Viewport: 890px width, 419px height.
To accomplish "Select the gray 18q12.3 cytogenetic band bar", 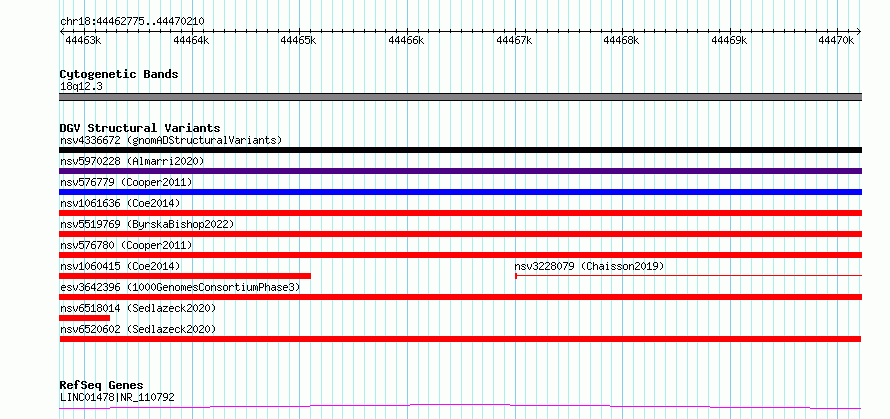I will pyautogui.click(x=460, y=97).
